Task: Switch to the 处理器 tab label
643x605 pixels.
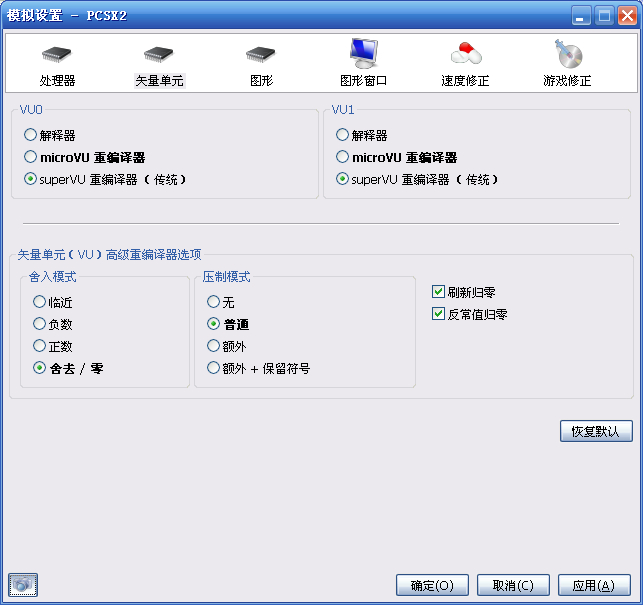Action: pos(57,81)
